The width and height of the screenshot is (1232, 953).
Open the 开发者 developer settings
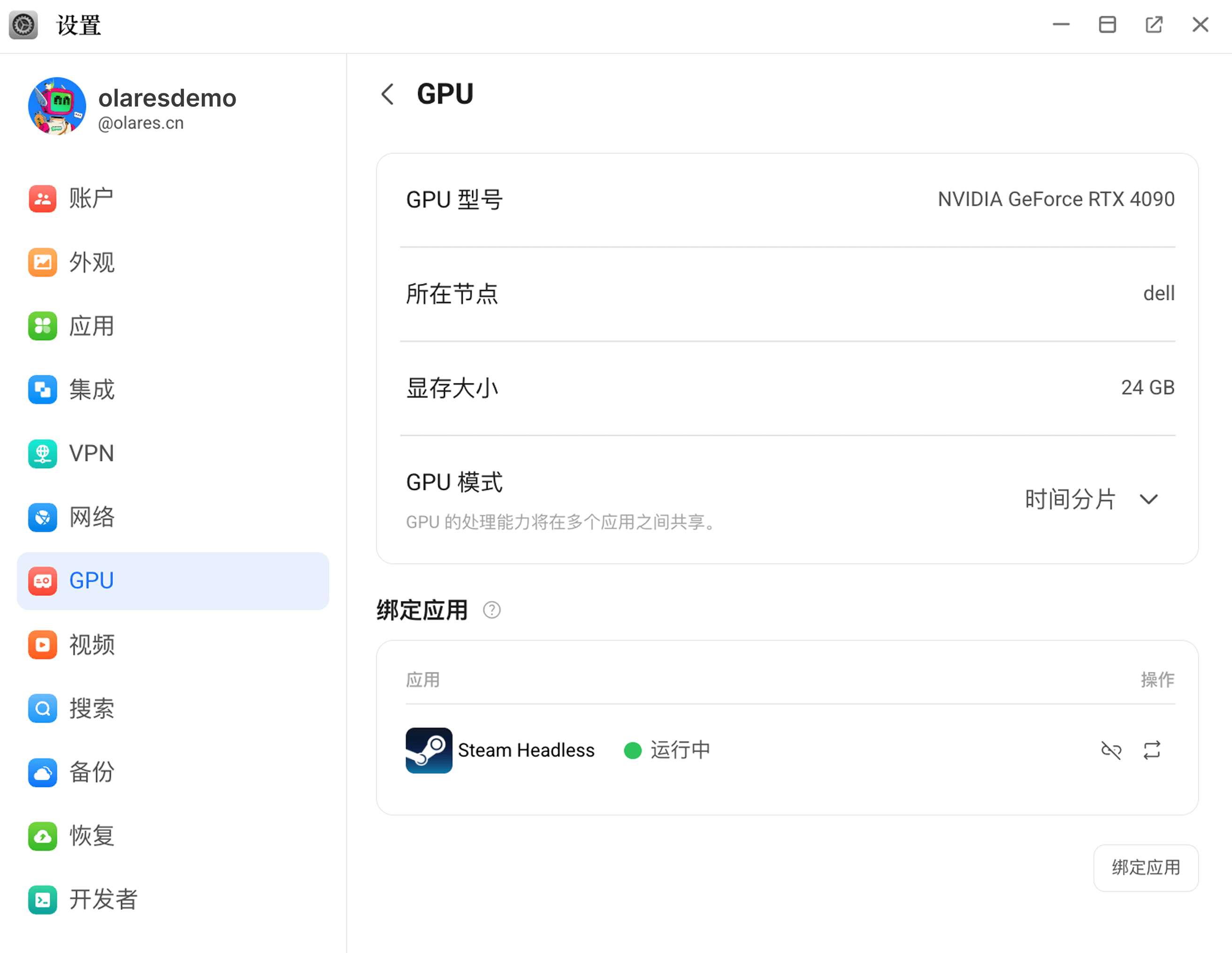tap(102, 900)
